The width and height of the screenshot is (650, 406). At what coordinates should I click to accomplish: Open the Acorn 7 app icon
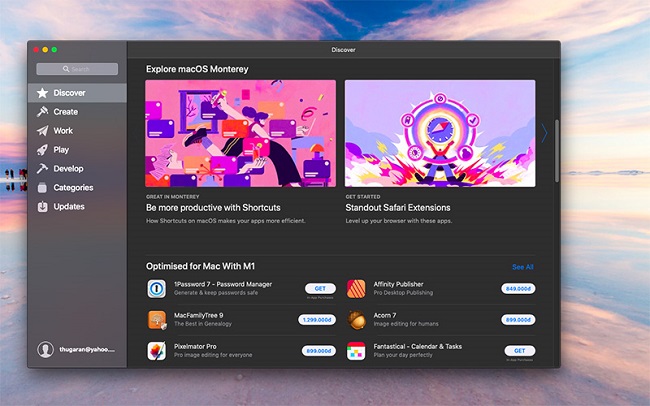[356, 320]
